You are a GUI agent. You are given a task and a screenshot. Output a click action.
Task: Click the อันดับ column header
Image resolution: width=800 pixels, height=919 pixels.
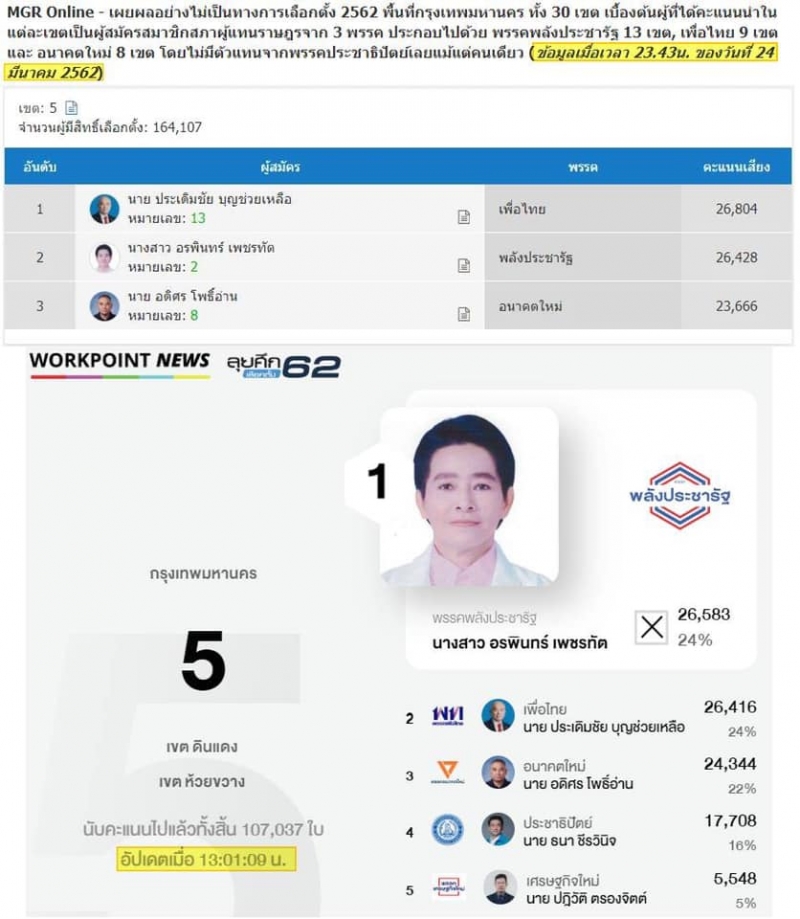point(40,167)
